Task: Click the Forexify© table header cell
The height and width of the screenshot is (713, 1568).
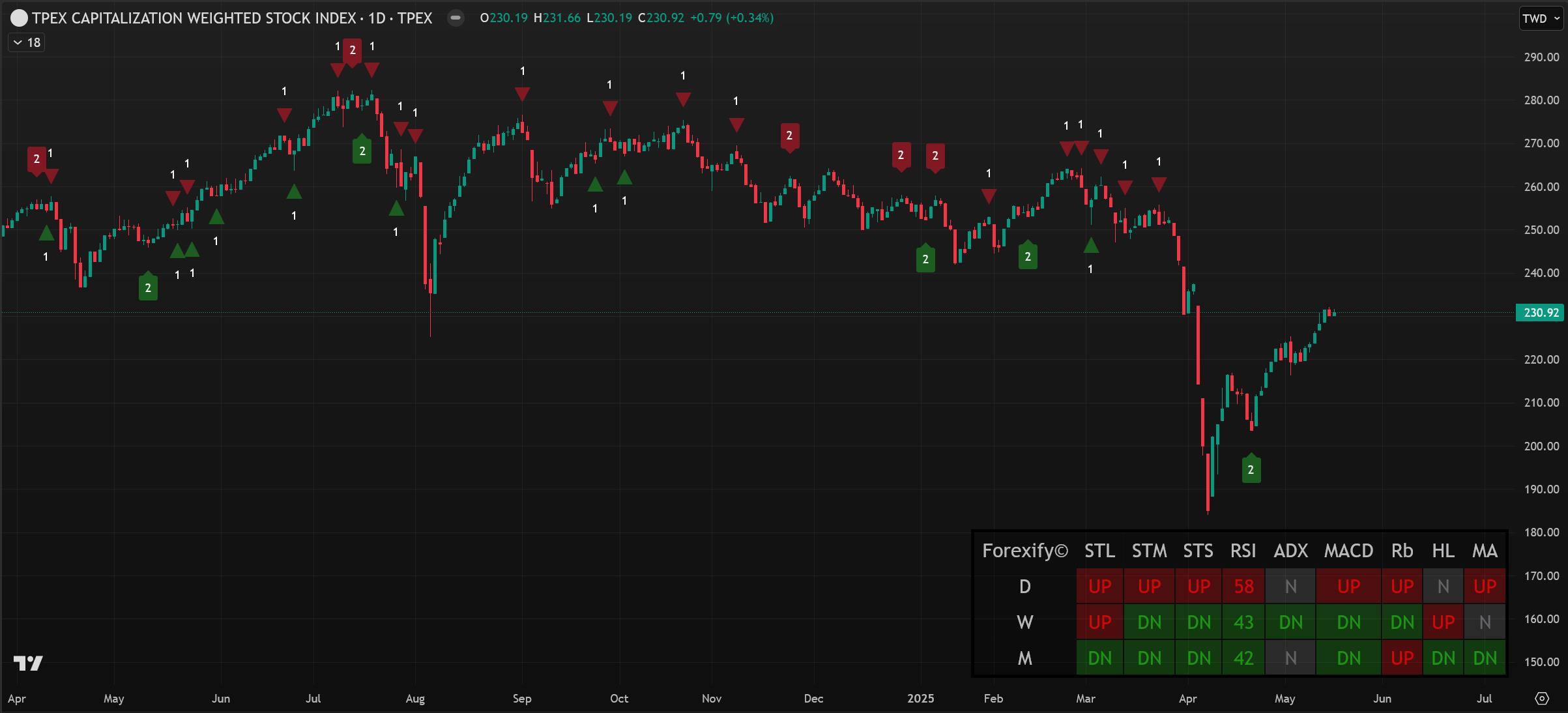Action: (1024, 551)
